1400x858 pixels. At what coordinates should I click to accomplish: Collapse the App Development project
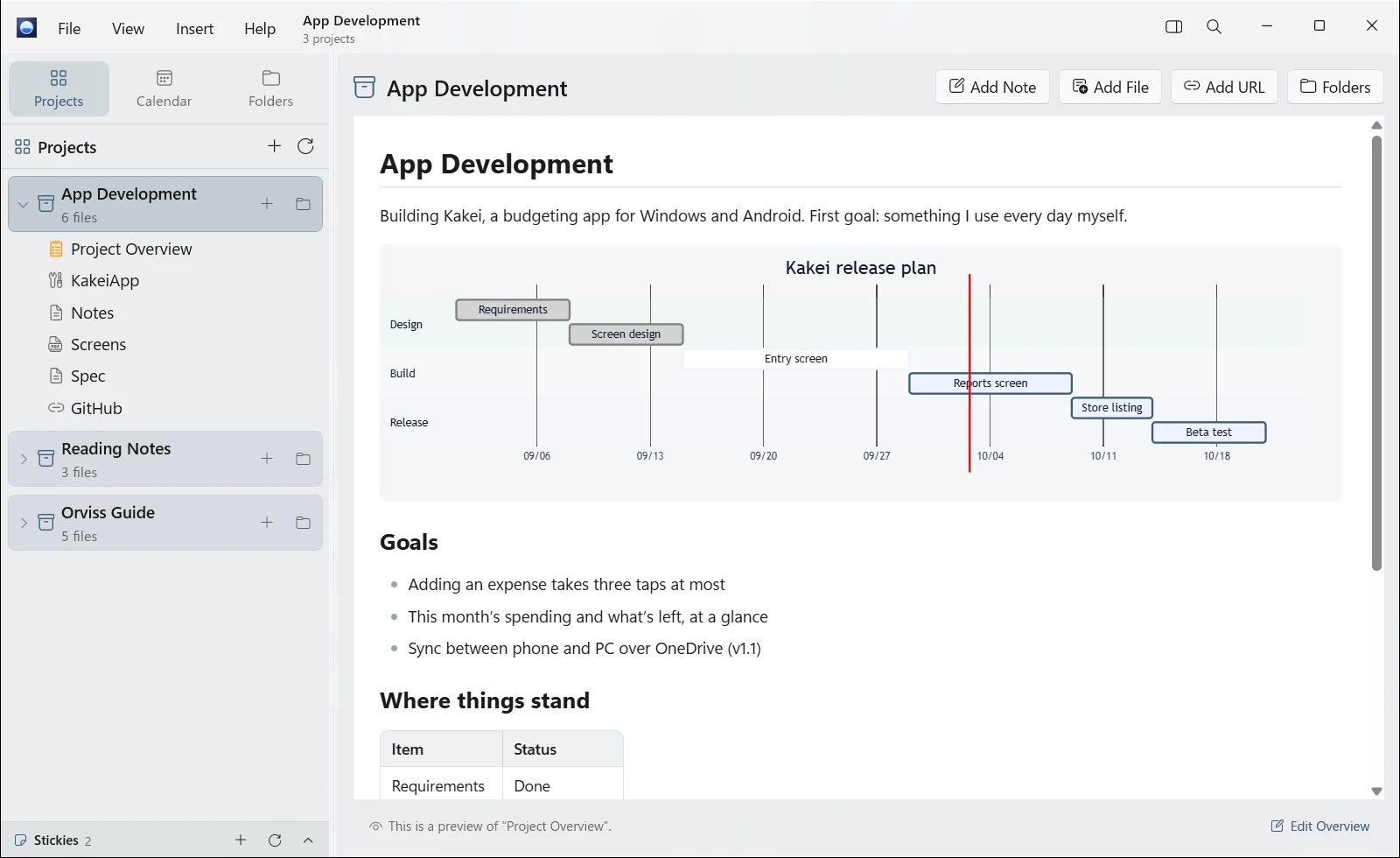pyautogui.click(x=24, y=205)
